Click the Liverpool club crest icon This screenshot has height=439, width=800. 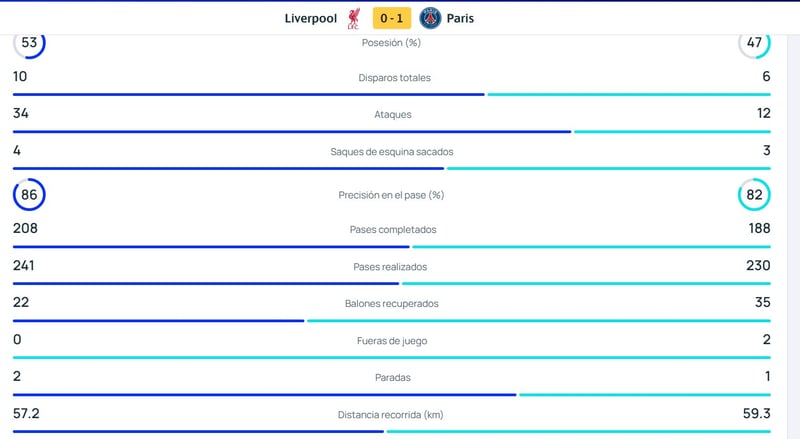click(x=354, y=18)
